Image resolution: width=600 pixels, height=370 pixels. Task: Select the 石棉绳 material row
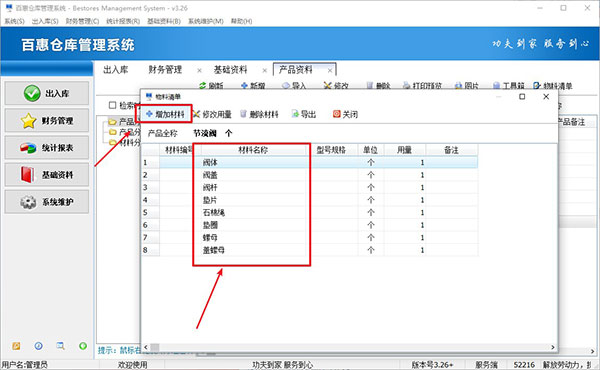[310, 212]
